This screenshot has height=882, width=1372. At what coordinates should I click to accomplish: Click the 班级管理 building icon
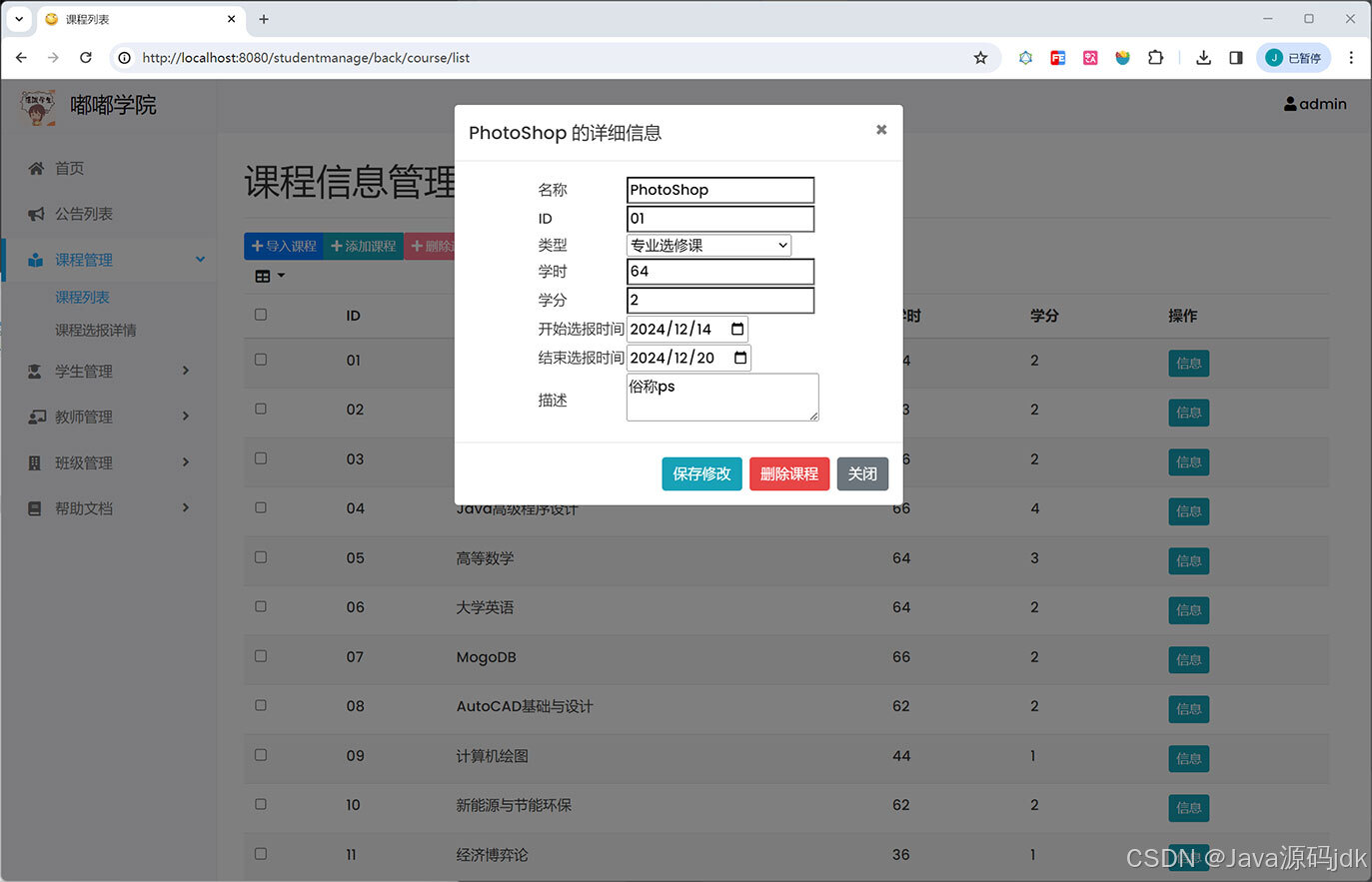[35, 462]
